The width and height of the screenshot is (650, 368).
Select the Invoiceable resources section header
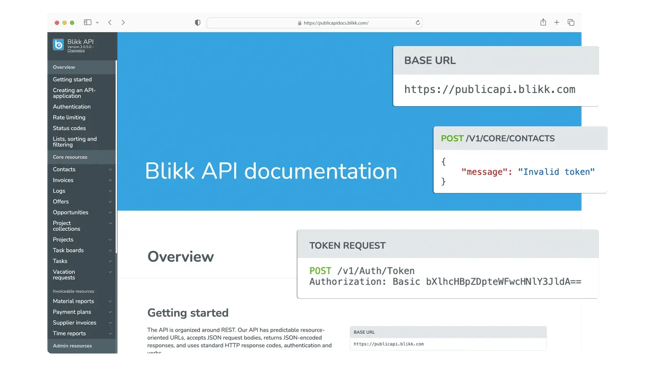73,291
